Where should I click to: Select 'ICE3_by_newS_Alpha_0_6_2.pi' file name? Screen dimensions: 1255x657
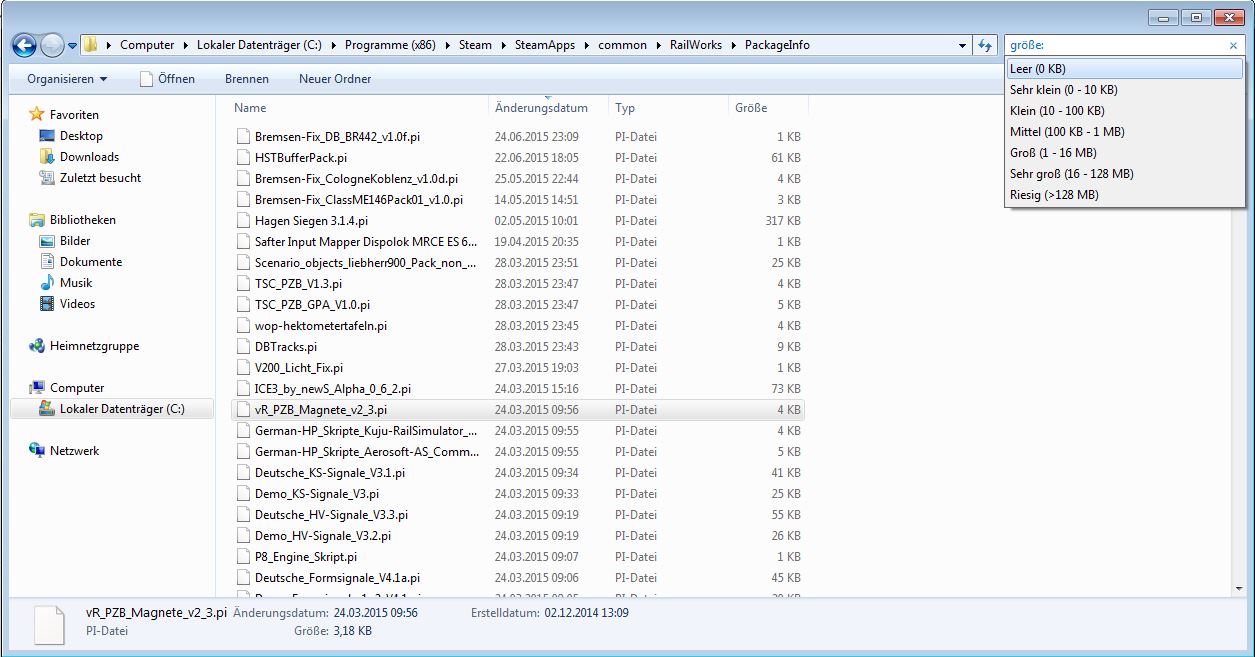333,389
